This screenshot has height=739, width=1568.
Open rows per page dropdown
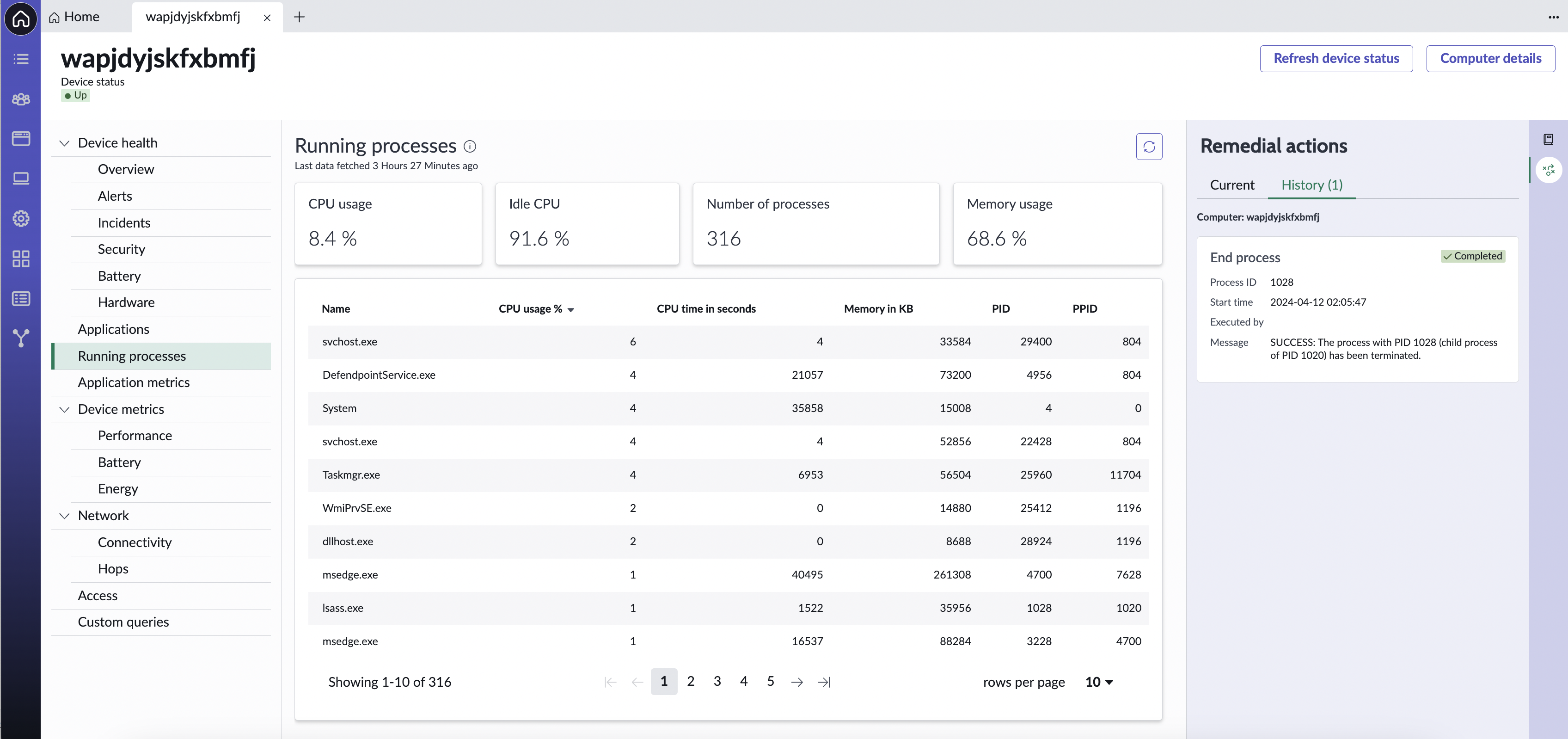coord(1099,682)
